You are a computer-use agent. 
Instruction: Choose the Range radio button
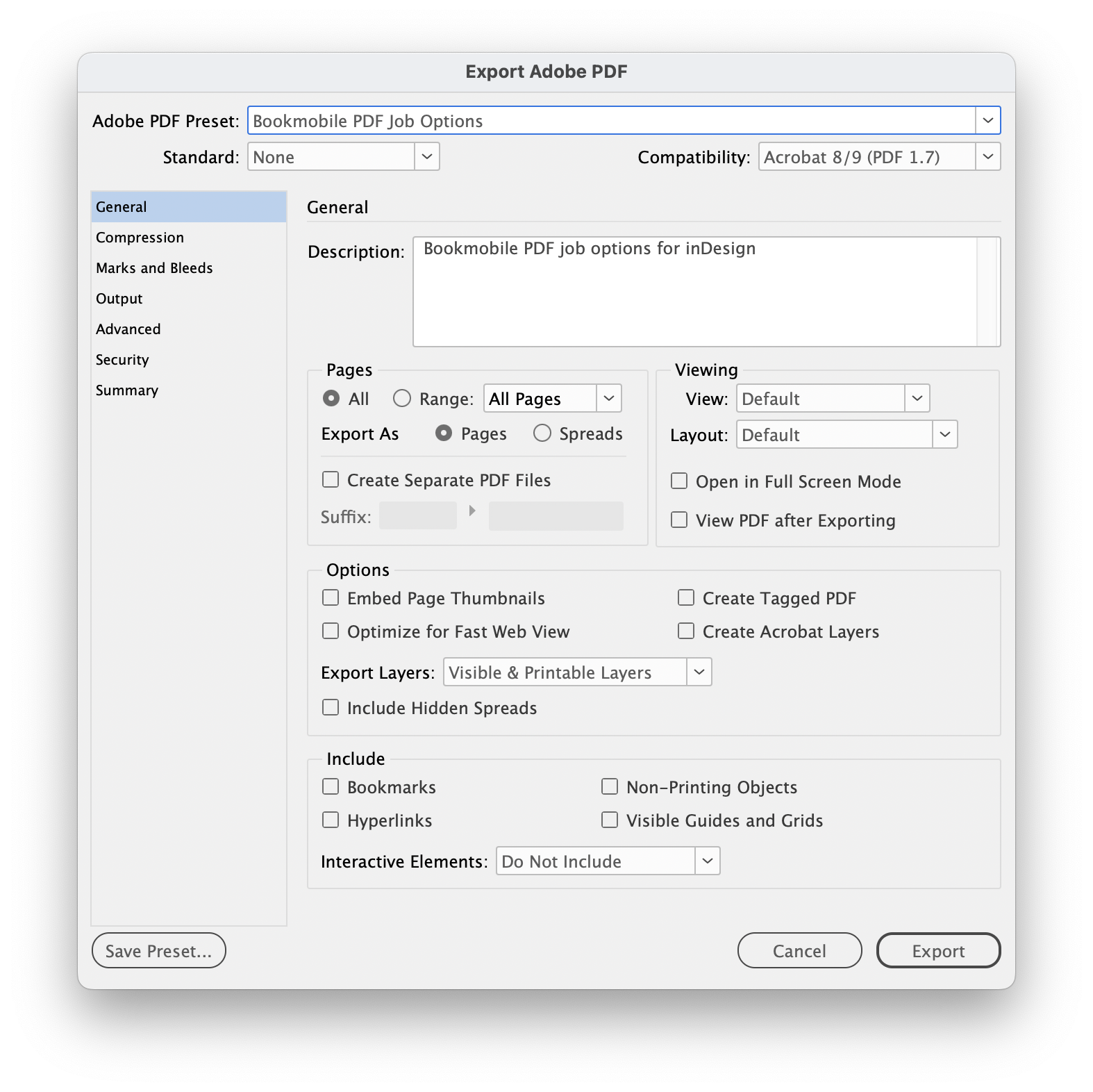tap(402, 399)
